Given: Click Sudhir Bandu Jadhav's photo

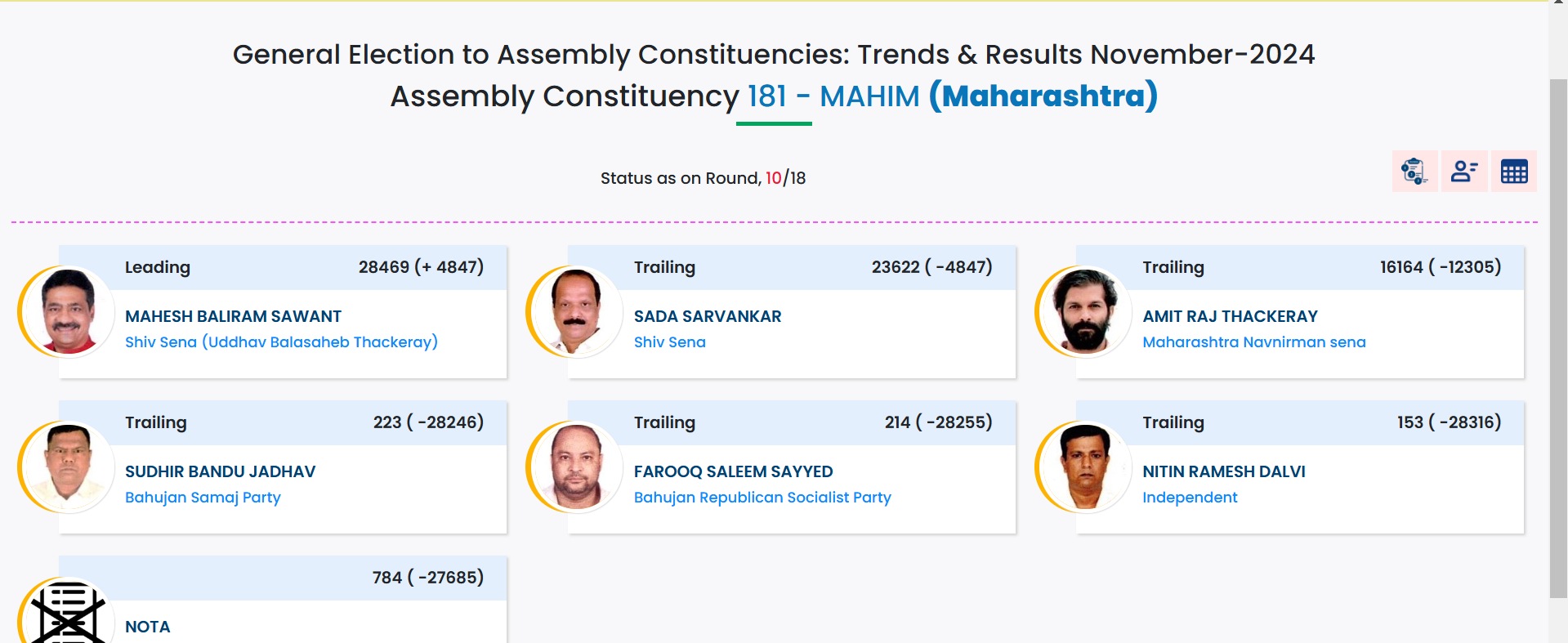Looking at the screenshot, I should pos(68,467).
